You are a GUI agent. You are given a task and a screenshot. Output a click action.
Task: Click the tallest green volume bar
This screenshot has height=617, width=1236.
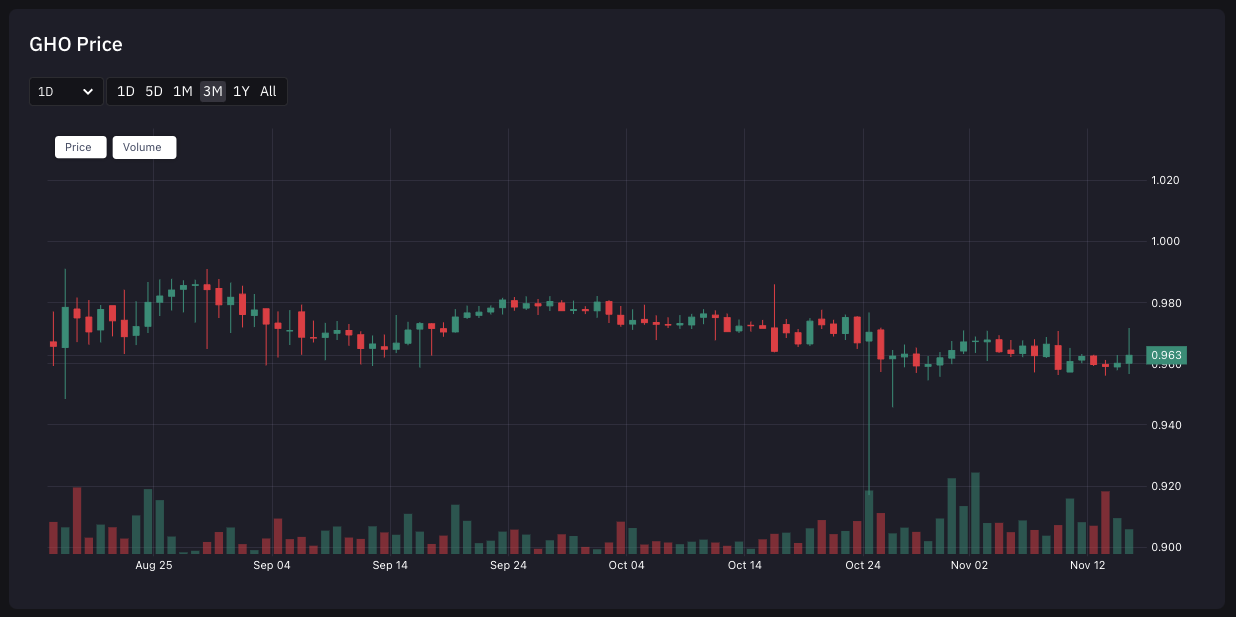click(975, 513)
